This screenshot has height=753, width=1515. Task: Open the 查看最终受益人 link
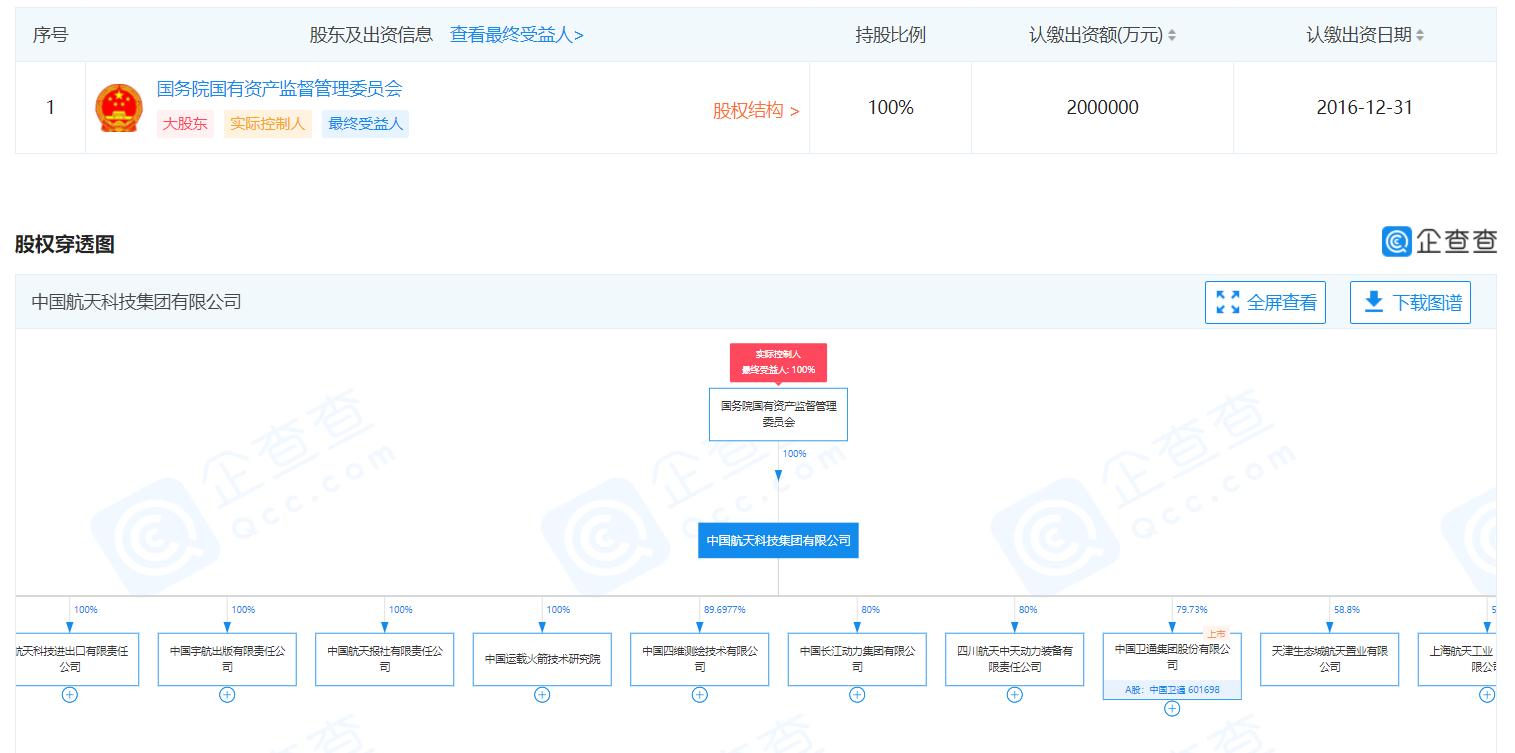[x=517, y=34]
